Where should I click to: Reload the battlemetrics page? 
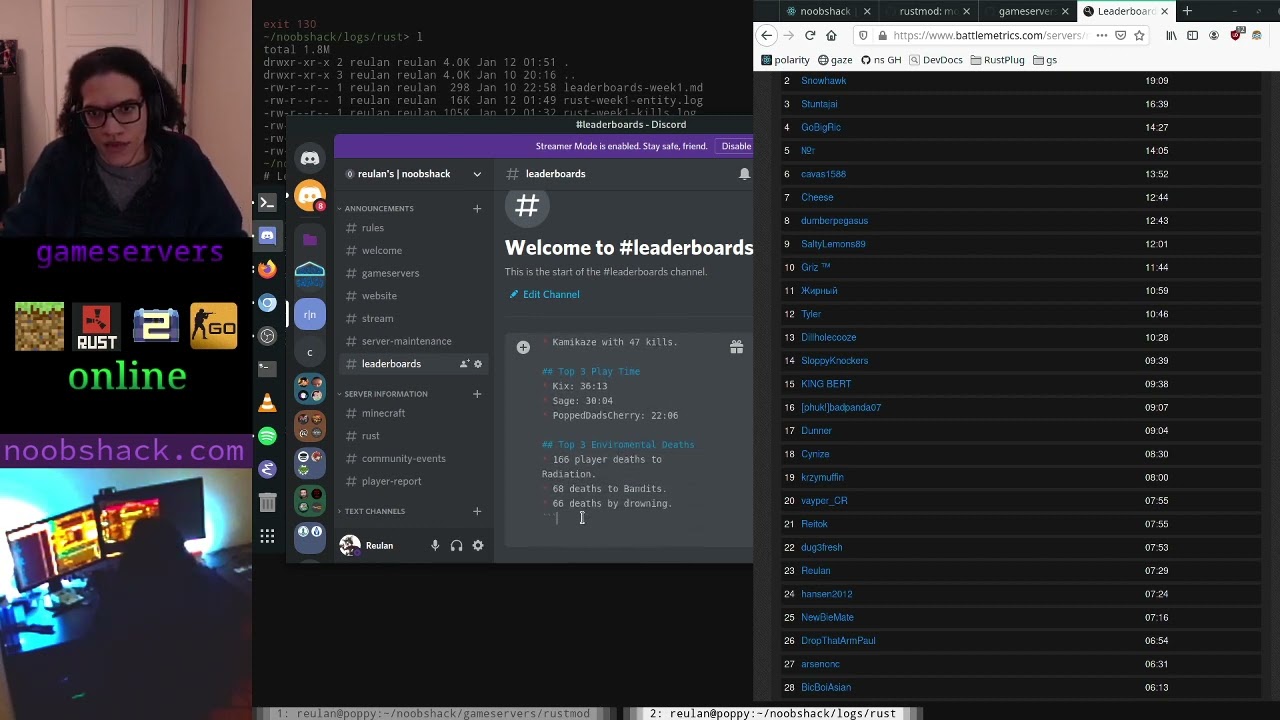(x=810, y=35)
